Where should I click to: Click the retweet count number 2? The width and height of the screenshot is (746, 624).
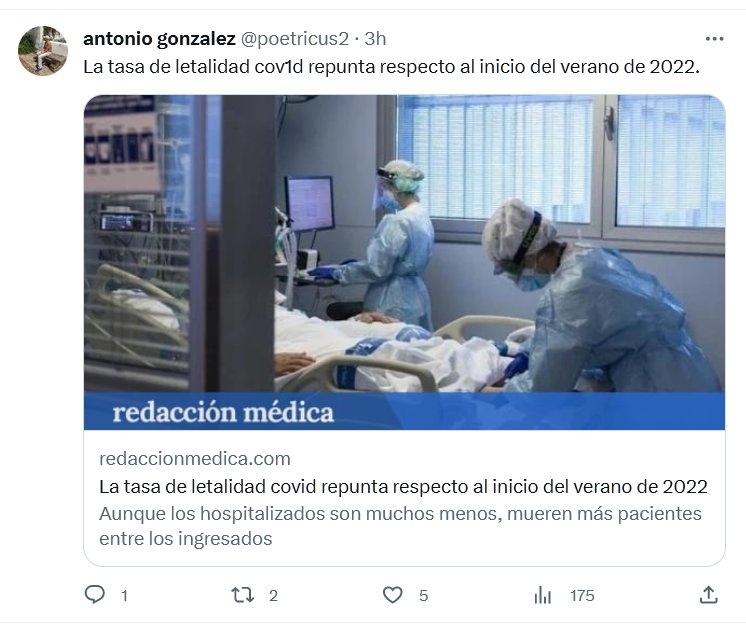click(273, 595)
